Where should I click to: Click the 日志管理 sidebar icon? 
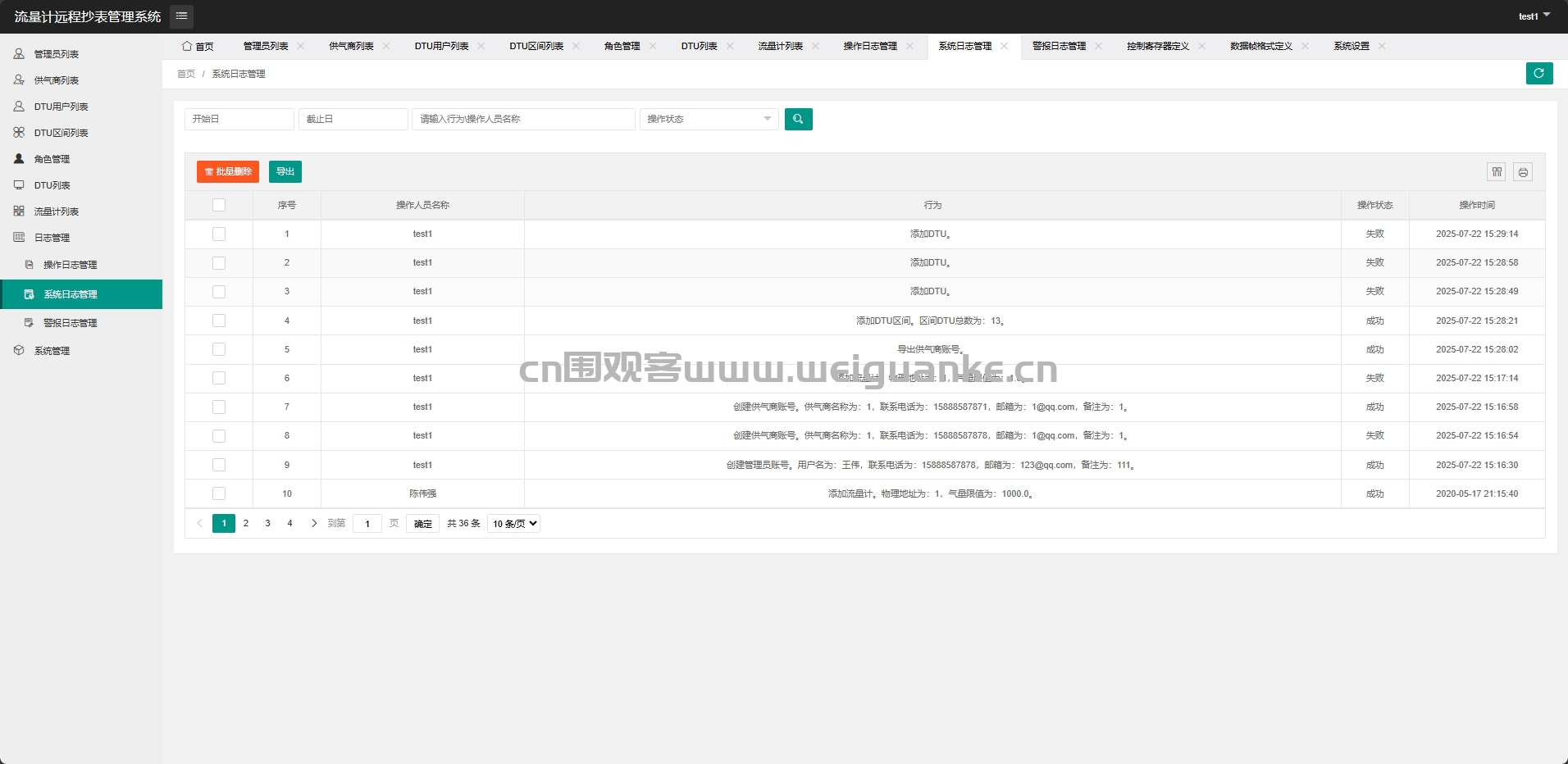(x=19, y=237)
